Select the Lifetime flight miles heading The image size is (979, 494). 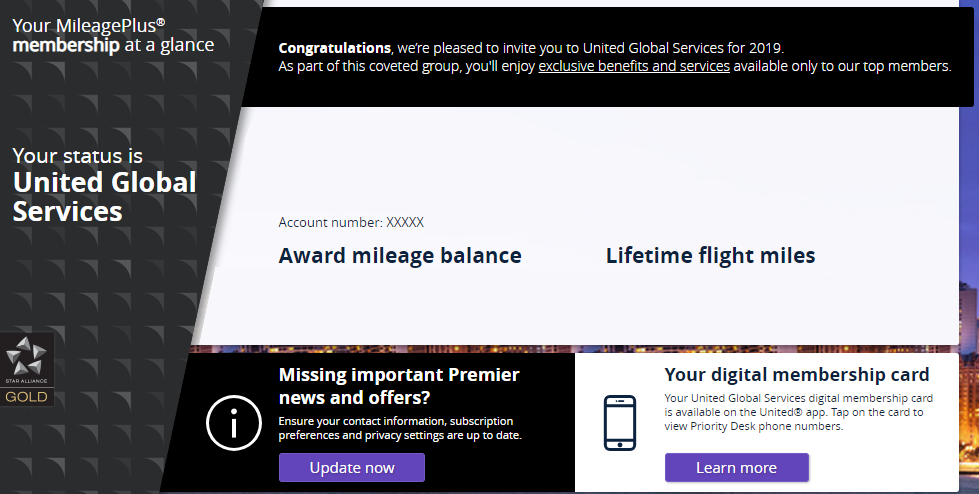(x=710, y=256)
